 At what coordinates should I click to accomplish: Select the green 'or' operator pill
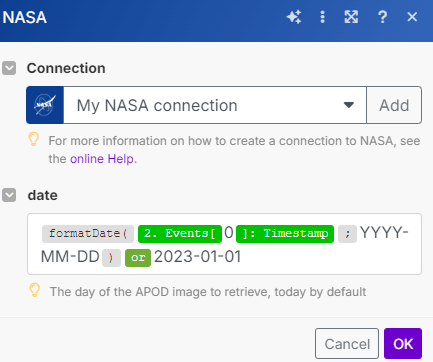(138, 258)
